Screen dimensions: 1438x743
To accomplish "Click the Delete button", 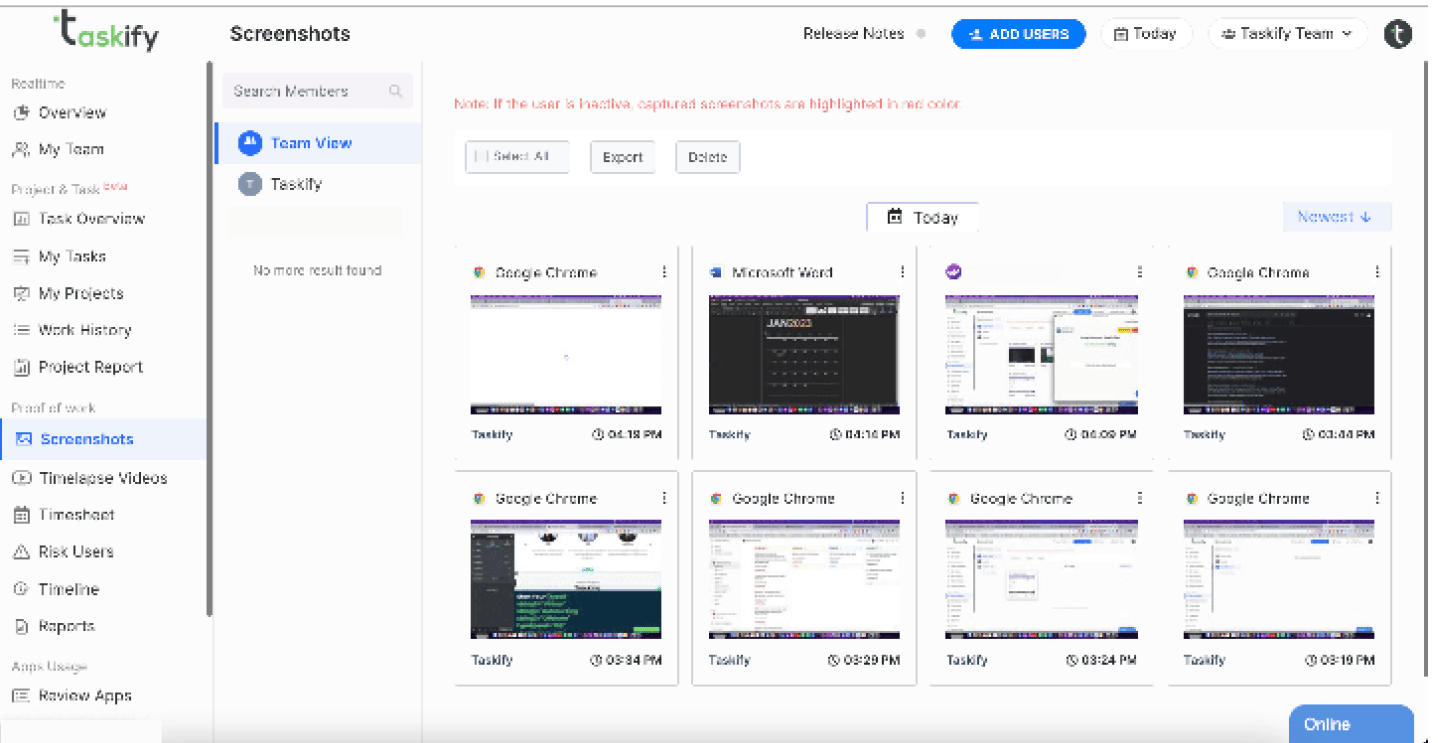I will (707, 157).
